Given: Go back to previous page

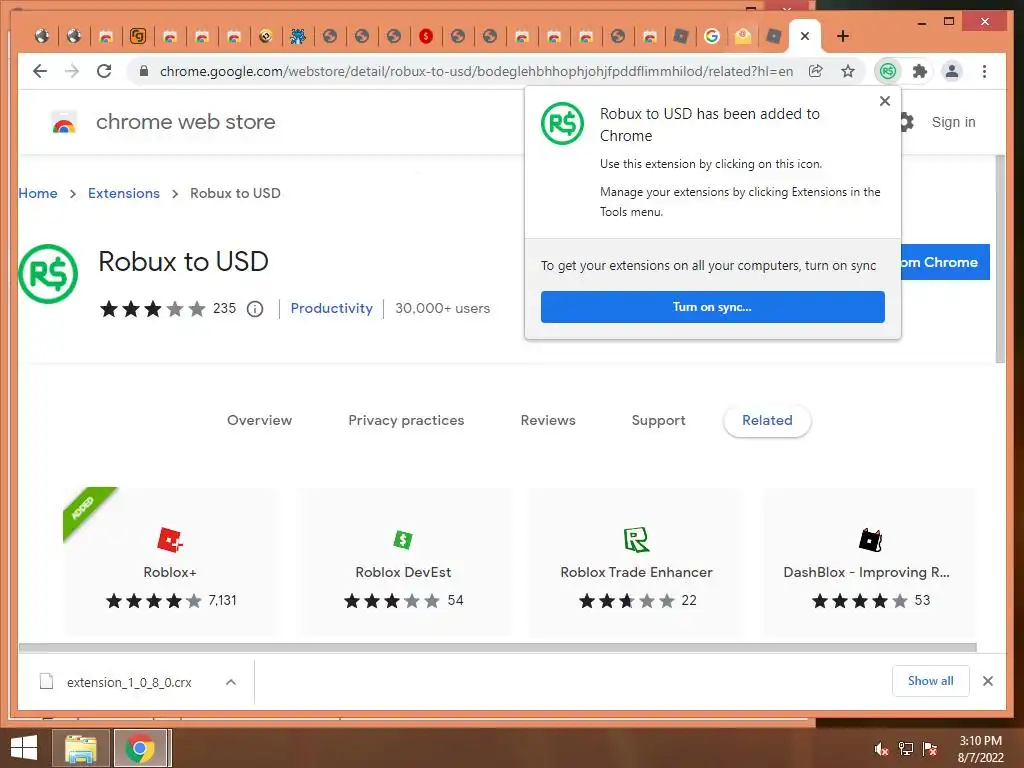Looking at the screenshot, I should click(40, 71).
